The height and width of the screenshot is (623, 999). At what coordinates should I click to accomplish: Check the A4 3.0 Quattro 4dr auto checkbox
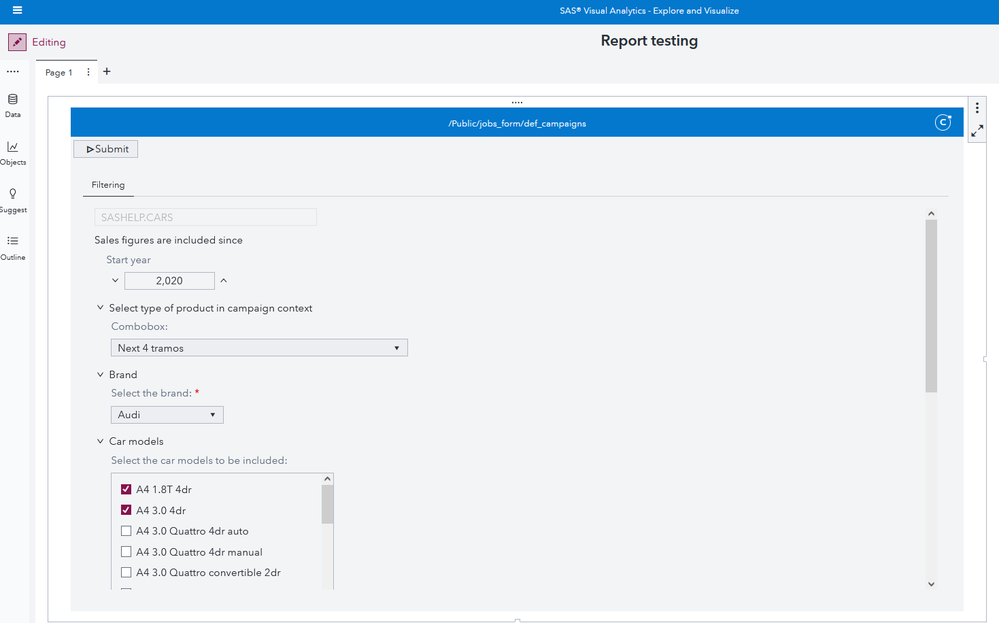tap(126, 532)
